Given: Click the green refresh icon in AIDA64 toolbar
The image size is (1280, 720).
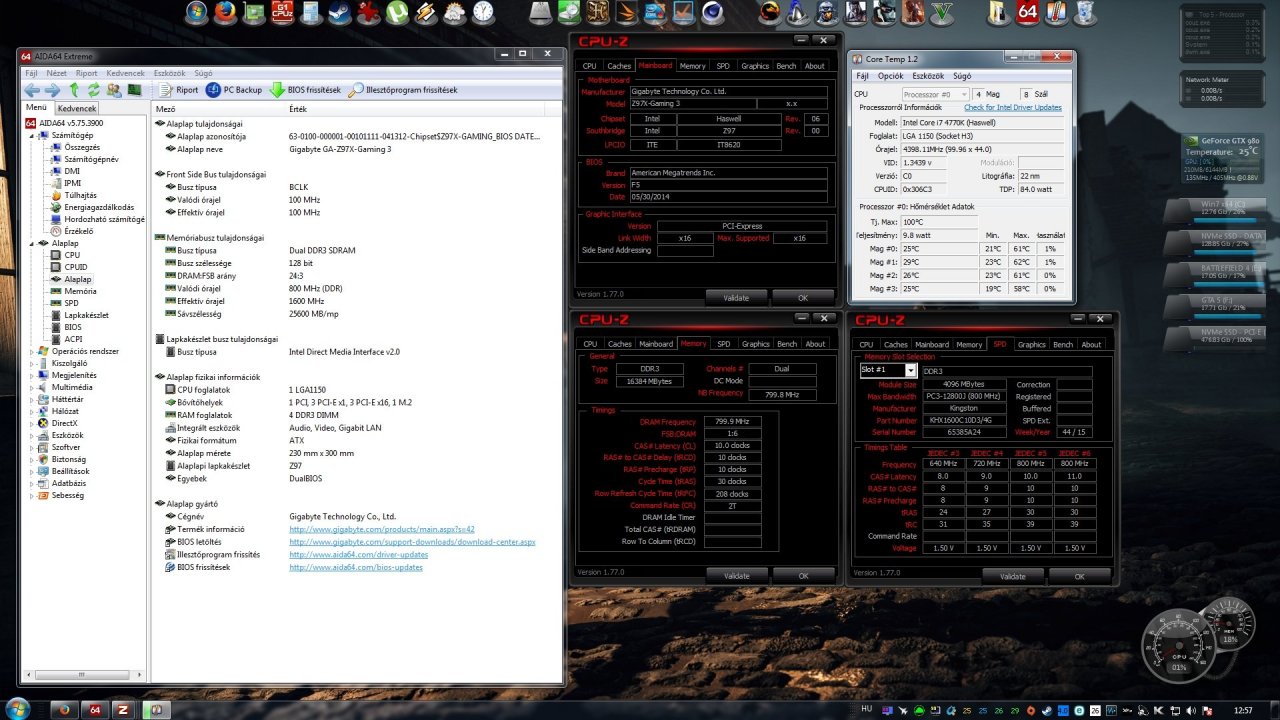Looking at the screenshot, I should point(94,90).
